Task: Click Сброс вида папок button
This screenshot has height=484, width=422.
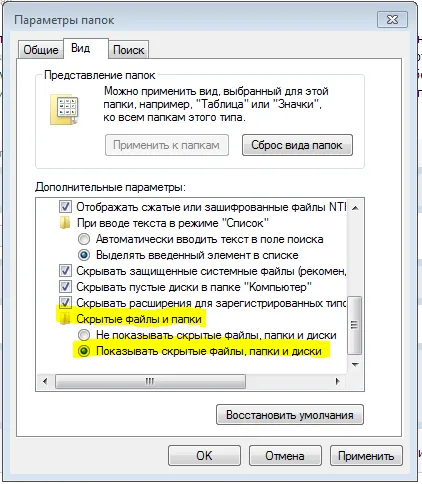Action: [x=297, y=145]
